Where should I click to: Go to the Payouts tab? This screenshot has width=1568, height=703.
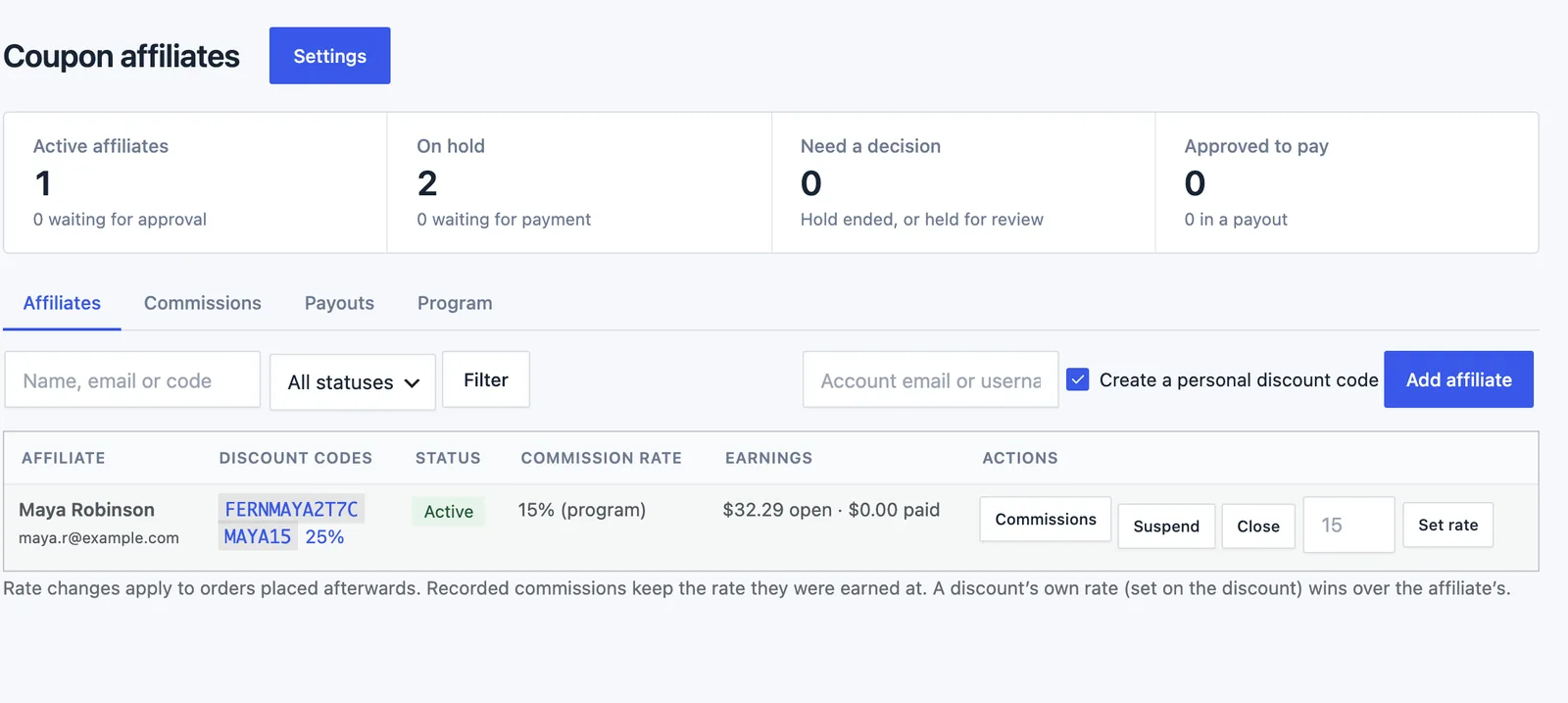[339, 303]
